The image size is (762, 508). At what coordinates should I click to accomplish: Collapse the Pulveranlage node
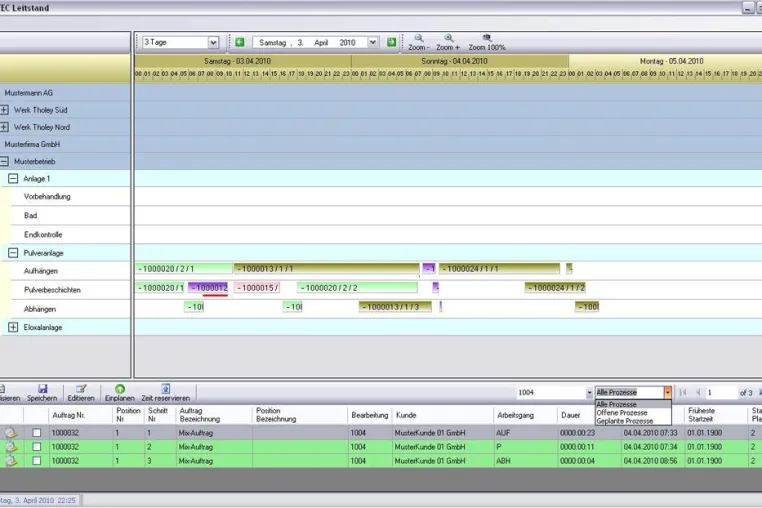(x=13, y=253)
